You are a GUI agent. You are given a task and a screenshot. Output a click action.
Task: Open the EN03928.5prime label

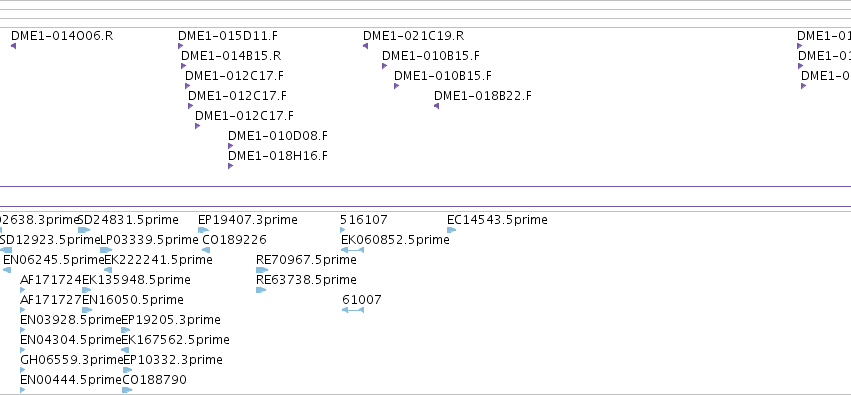click(71, 320)
